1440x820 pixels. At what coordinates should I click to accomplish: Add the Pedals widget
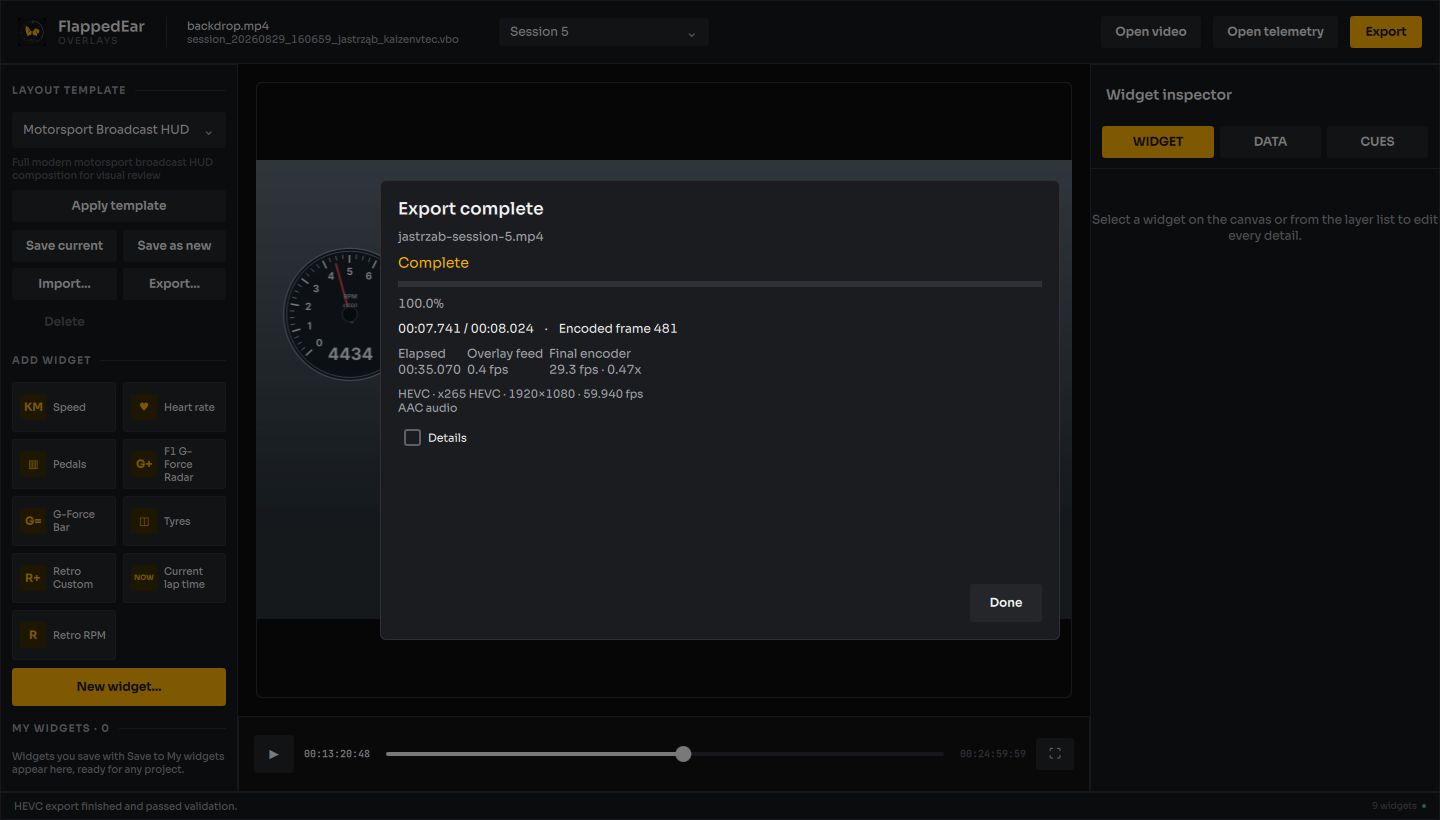pos(64,464)
